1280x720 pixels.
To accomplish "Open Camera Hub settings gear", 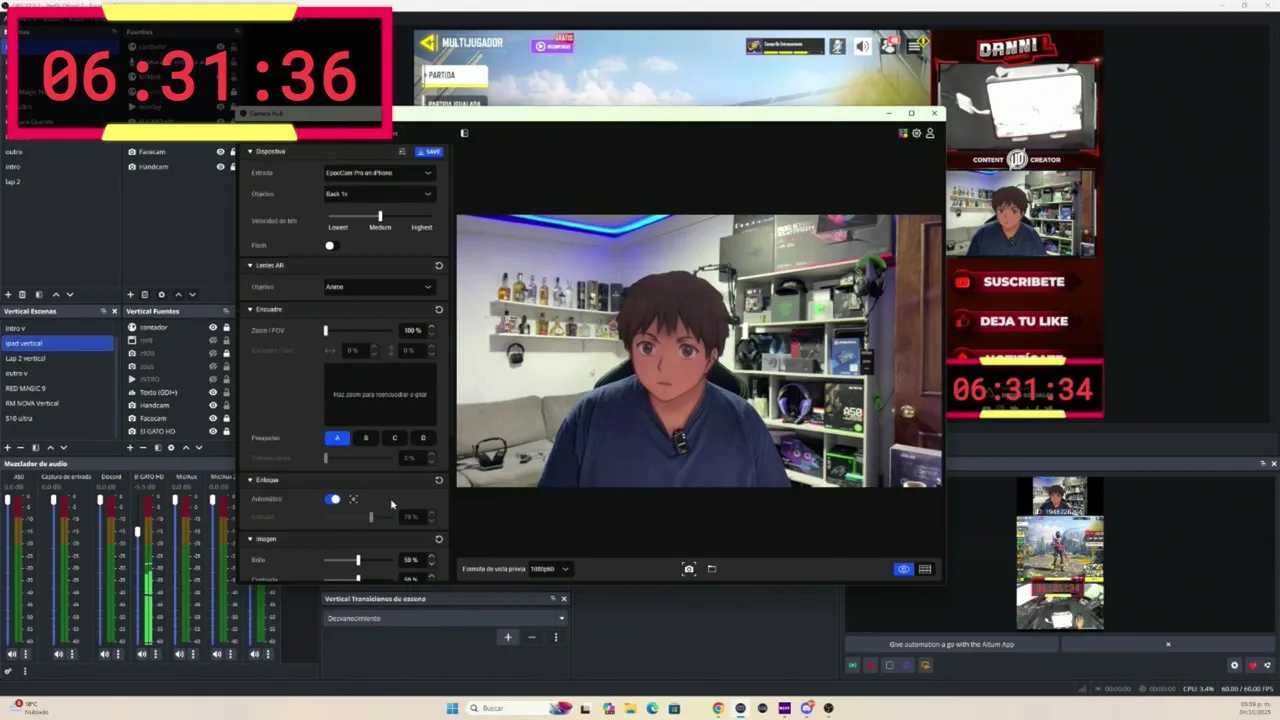I will pyautogui.click(x=916, y=133).
